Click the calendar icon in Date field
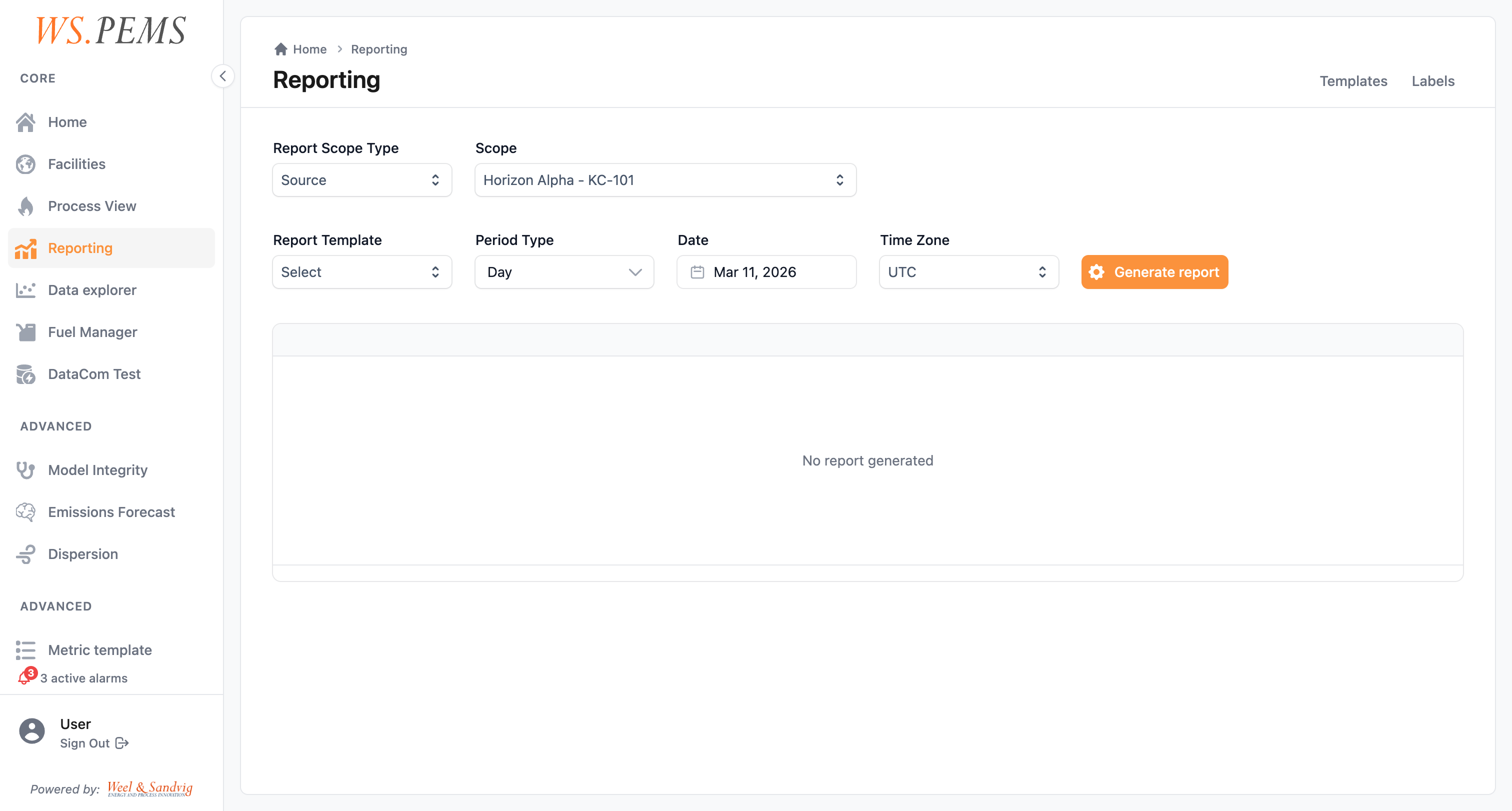Viewport: 1512px width, 811px height. tap(697, 272)
